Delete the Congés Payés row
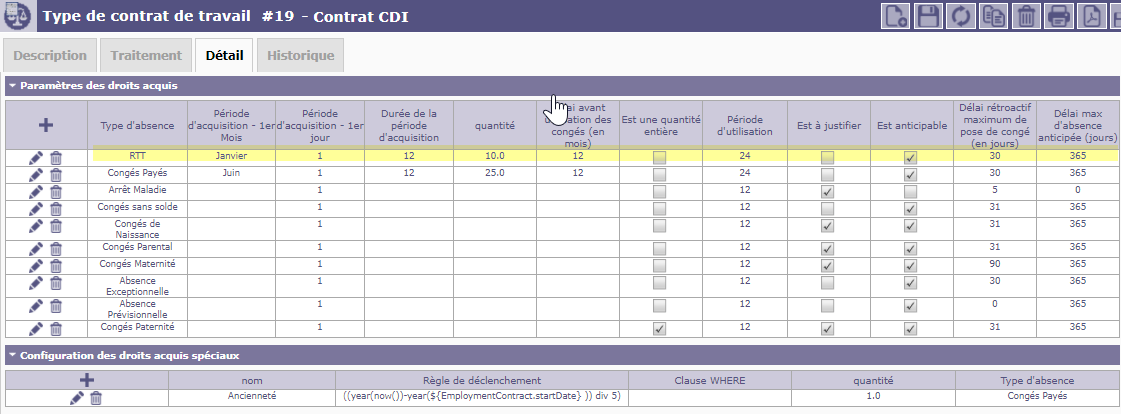1121x414 pixels. 56,174
